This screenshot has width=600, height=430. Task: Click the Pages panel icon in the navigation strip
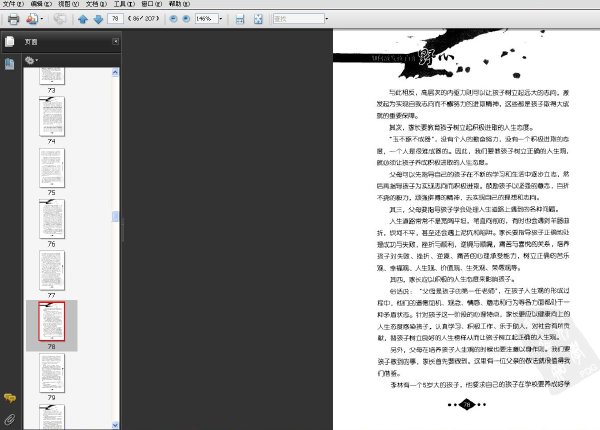[x=10, y=41]
